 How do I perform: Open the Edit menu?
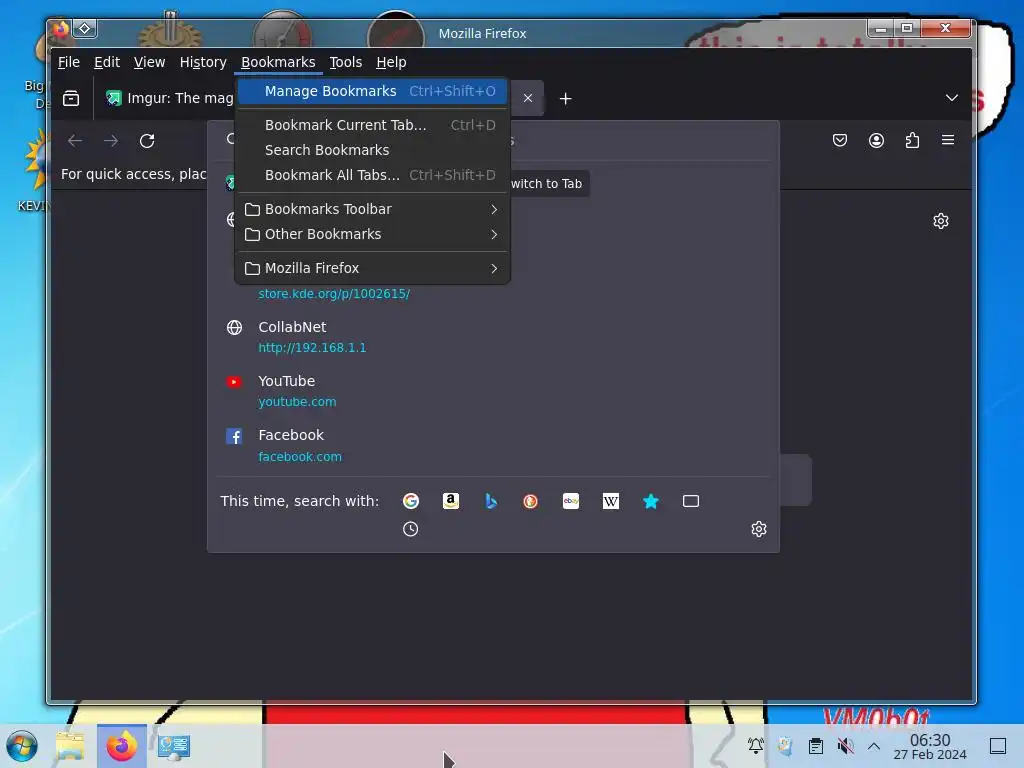pos(107,62)
